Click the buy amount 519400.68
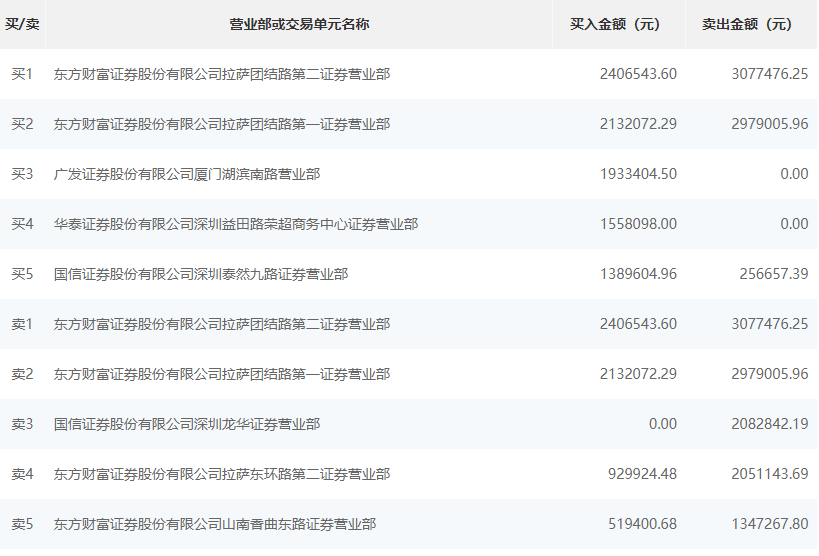Image resolution: width=819 pixels, height=556 pixels. (642, 524)
